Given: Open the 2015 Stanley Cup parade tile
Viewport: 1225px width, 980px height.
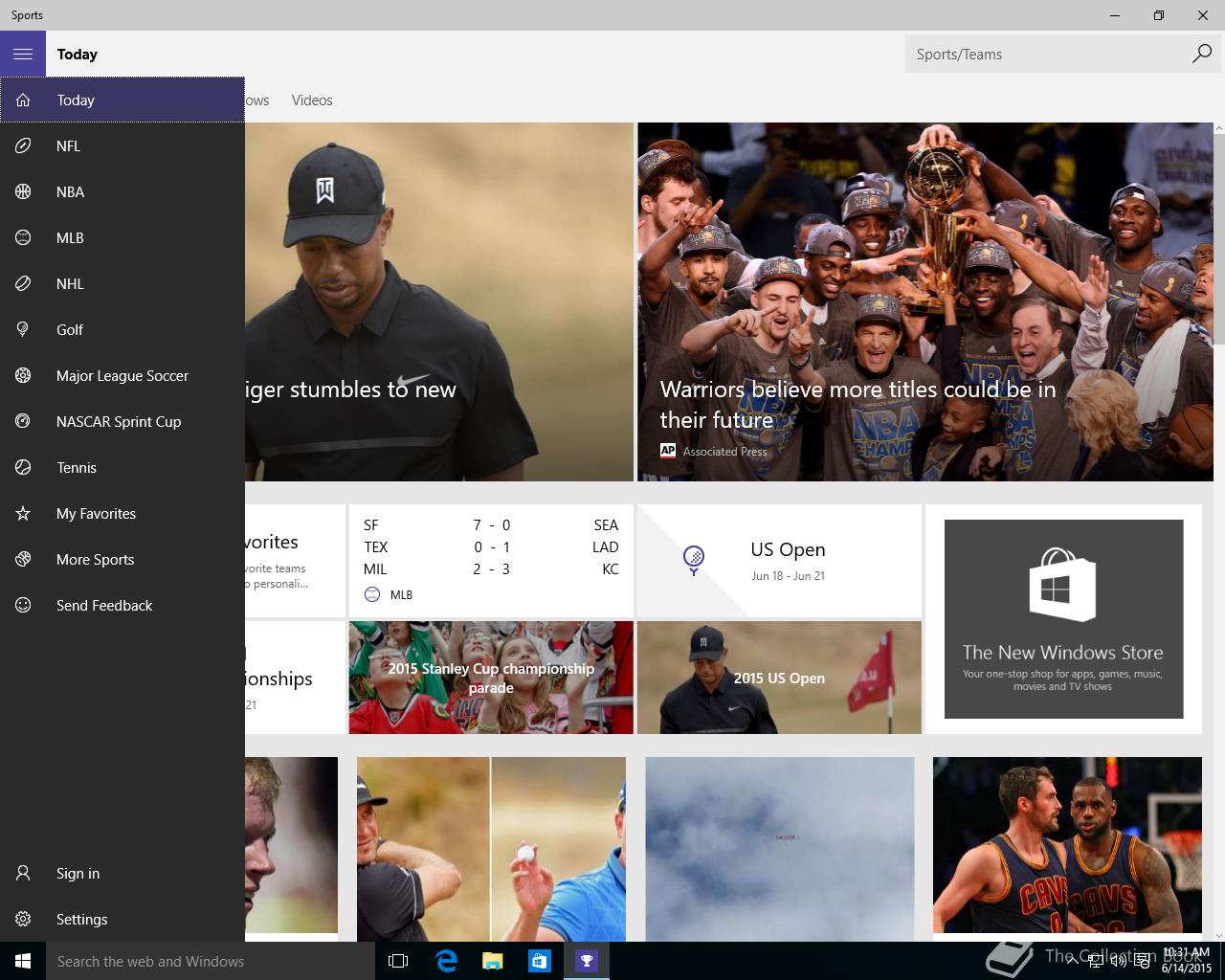Looking at the screenshot, I should point(491,678).
